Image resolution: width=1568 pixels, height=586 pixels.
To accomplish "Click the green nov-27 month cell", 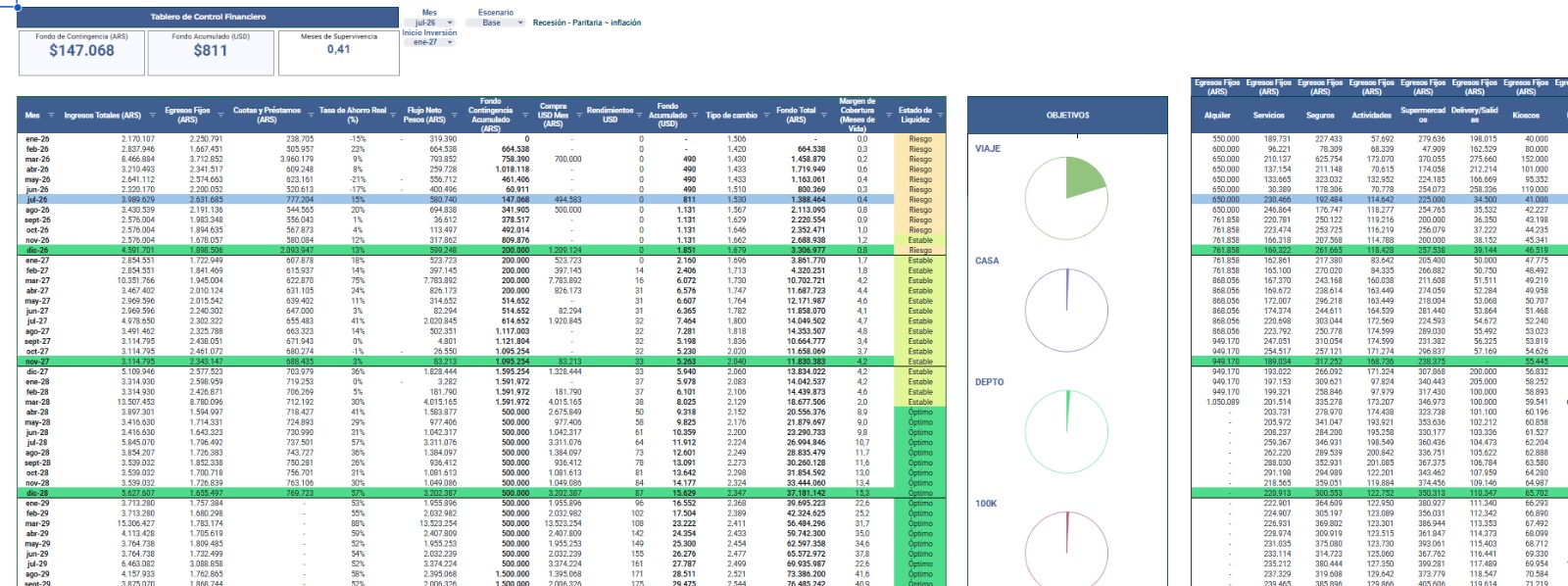I will point(36,362).
